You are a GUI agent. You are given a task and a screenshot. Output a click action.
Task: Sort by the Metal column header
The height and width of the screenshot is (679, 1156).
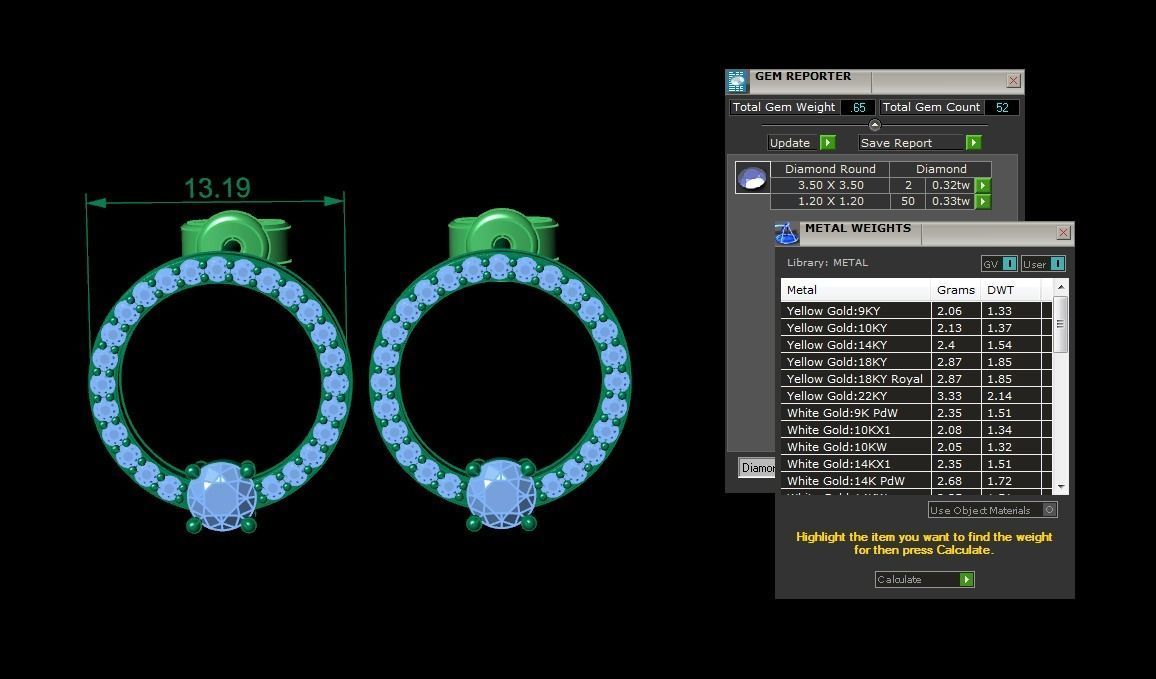pos(856,290)
